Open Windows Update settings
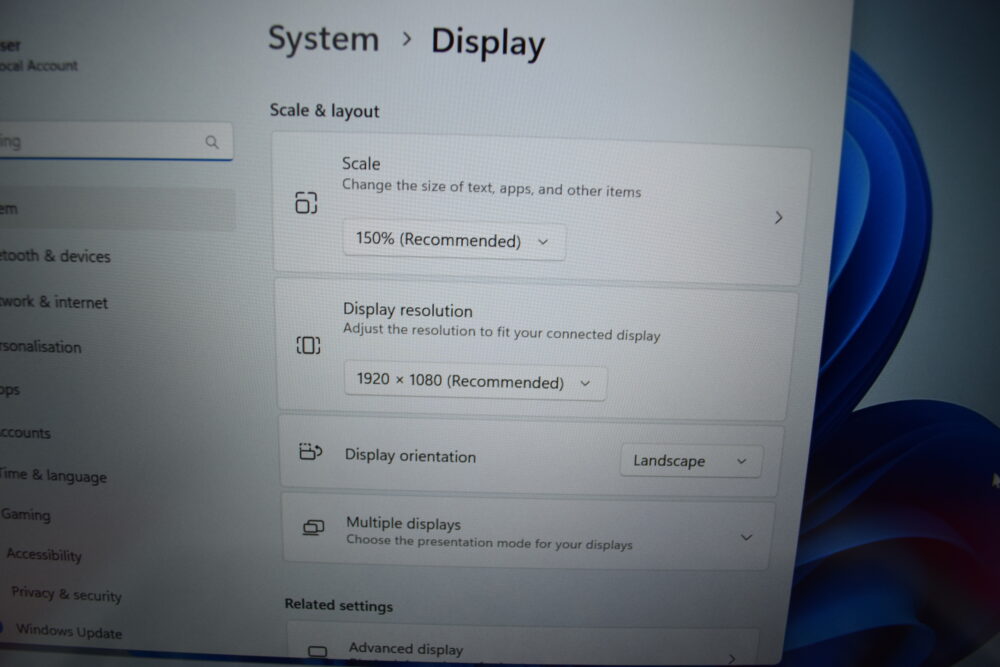 tap(69, 631)
